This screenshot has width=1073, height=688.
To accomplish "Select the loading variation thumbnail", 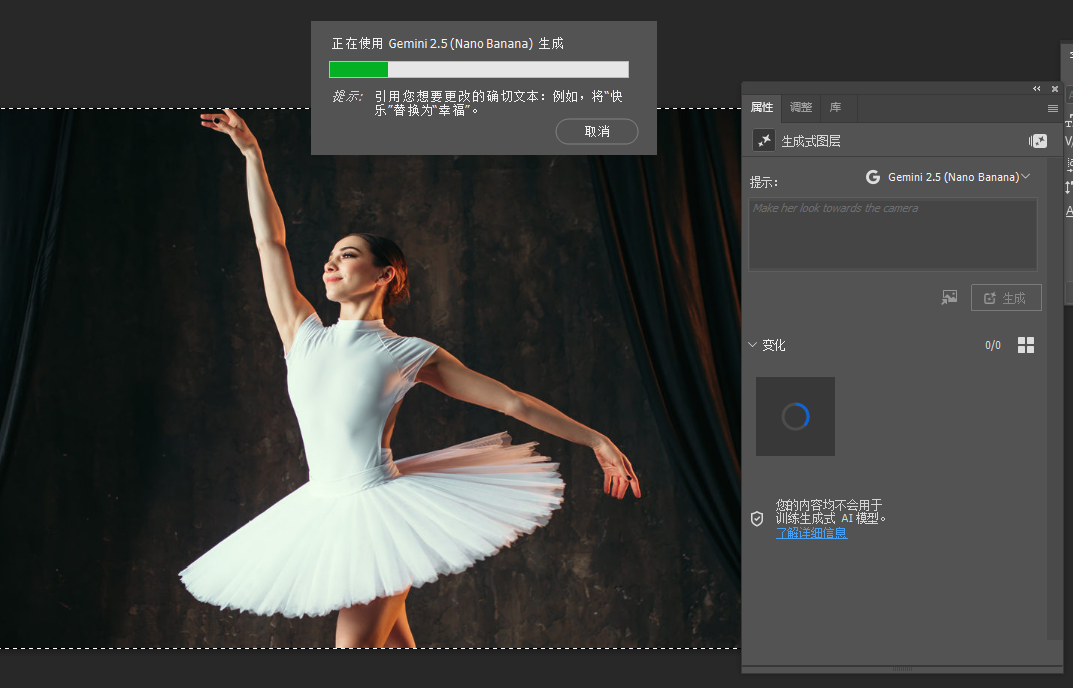I will tap(795, 416).
